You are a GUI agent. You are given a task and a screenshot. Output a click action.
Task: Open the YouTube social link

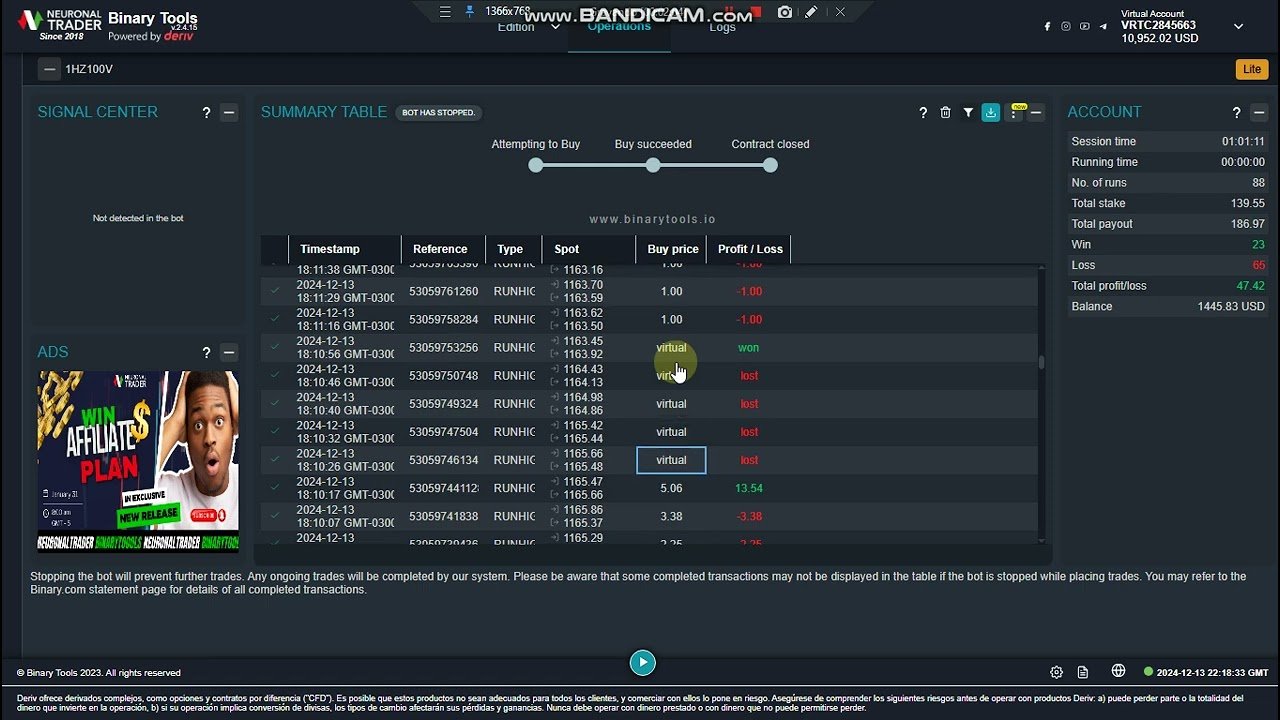(x=1085, y=26)
